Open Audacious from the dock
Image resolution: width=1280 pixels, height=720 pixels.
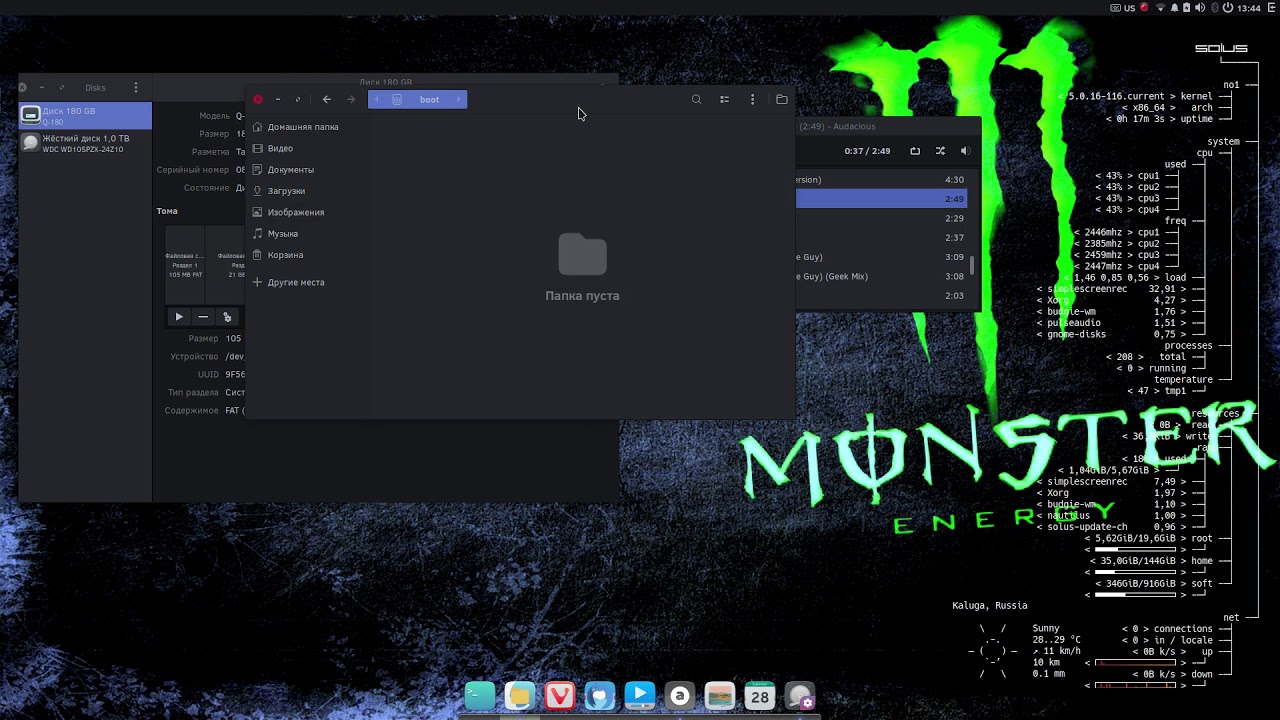680,696
